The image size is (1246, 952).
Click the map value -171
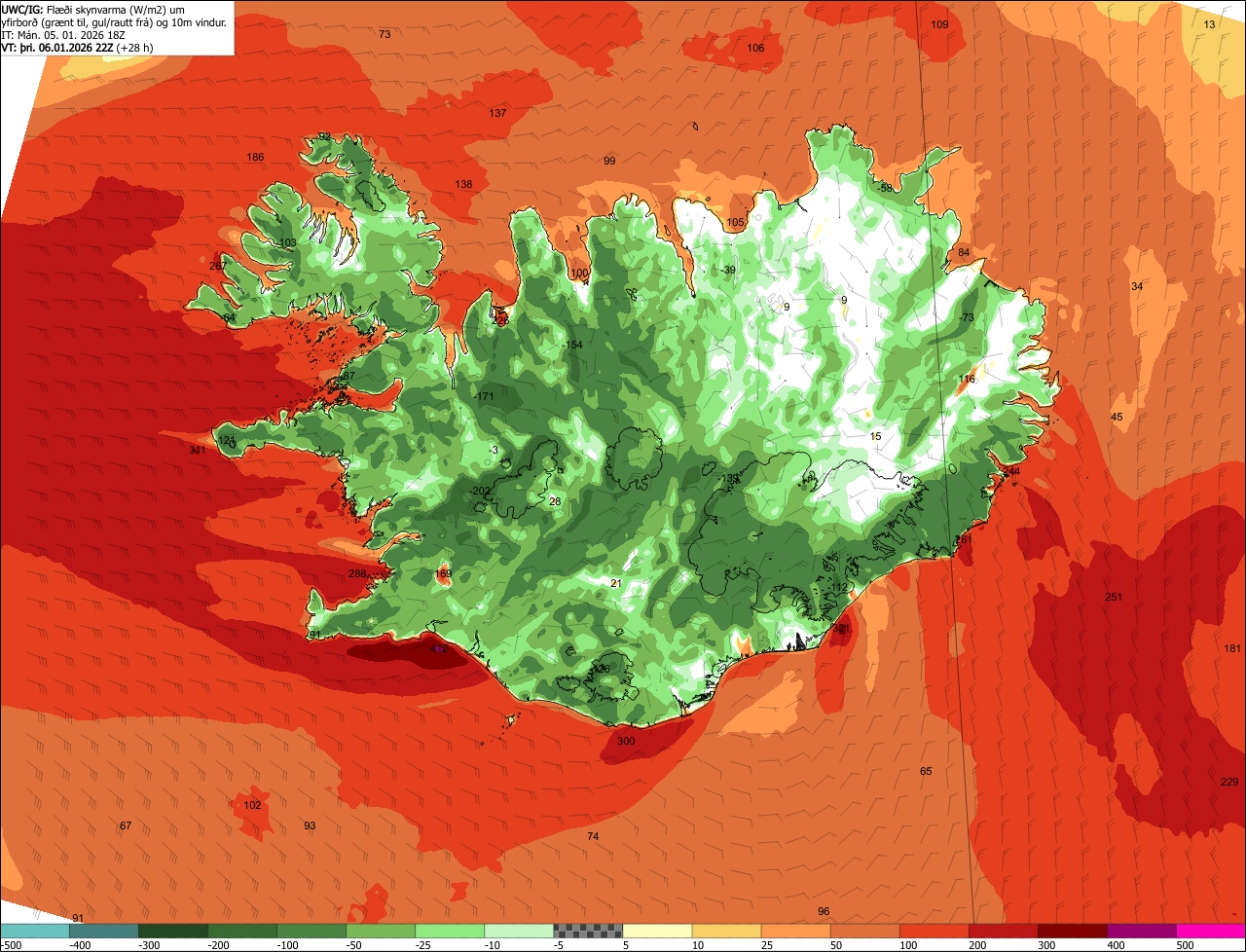483,396
